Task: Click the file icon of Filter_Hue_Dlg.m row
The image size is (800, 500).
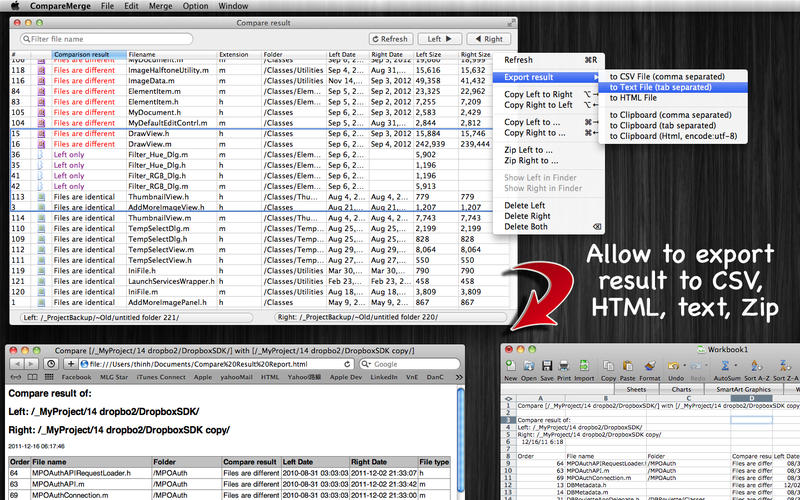Action: (x=41, y=155)
